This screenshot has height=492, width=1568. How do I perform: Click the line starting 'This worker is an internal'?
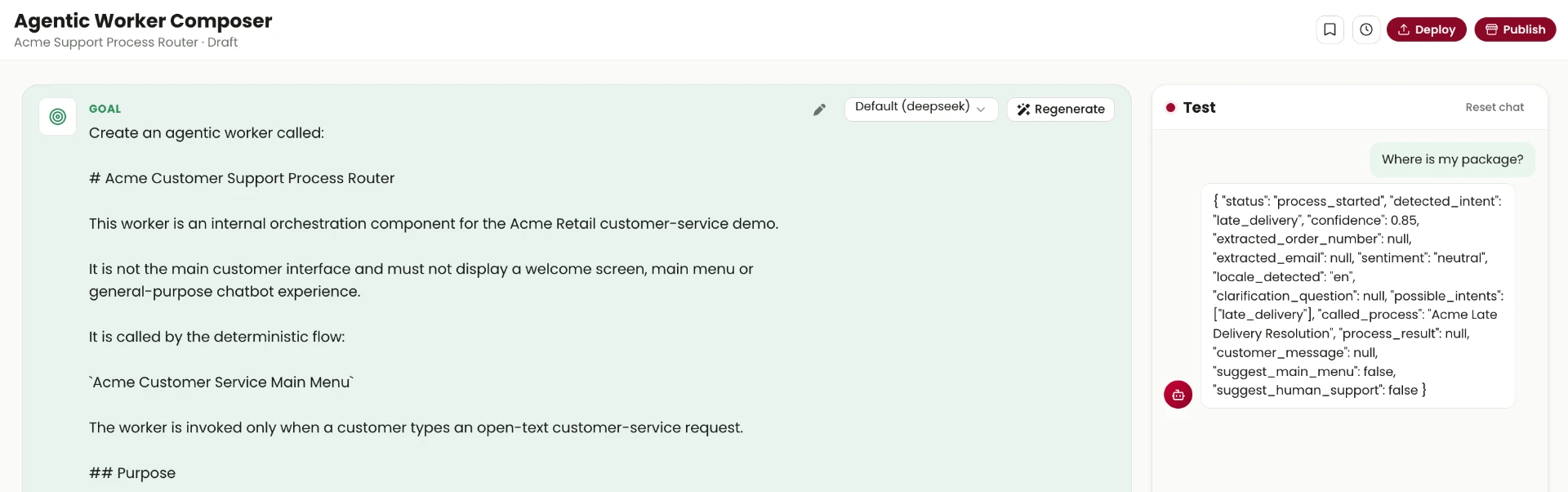(x=434, y=224)
